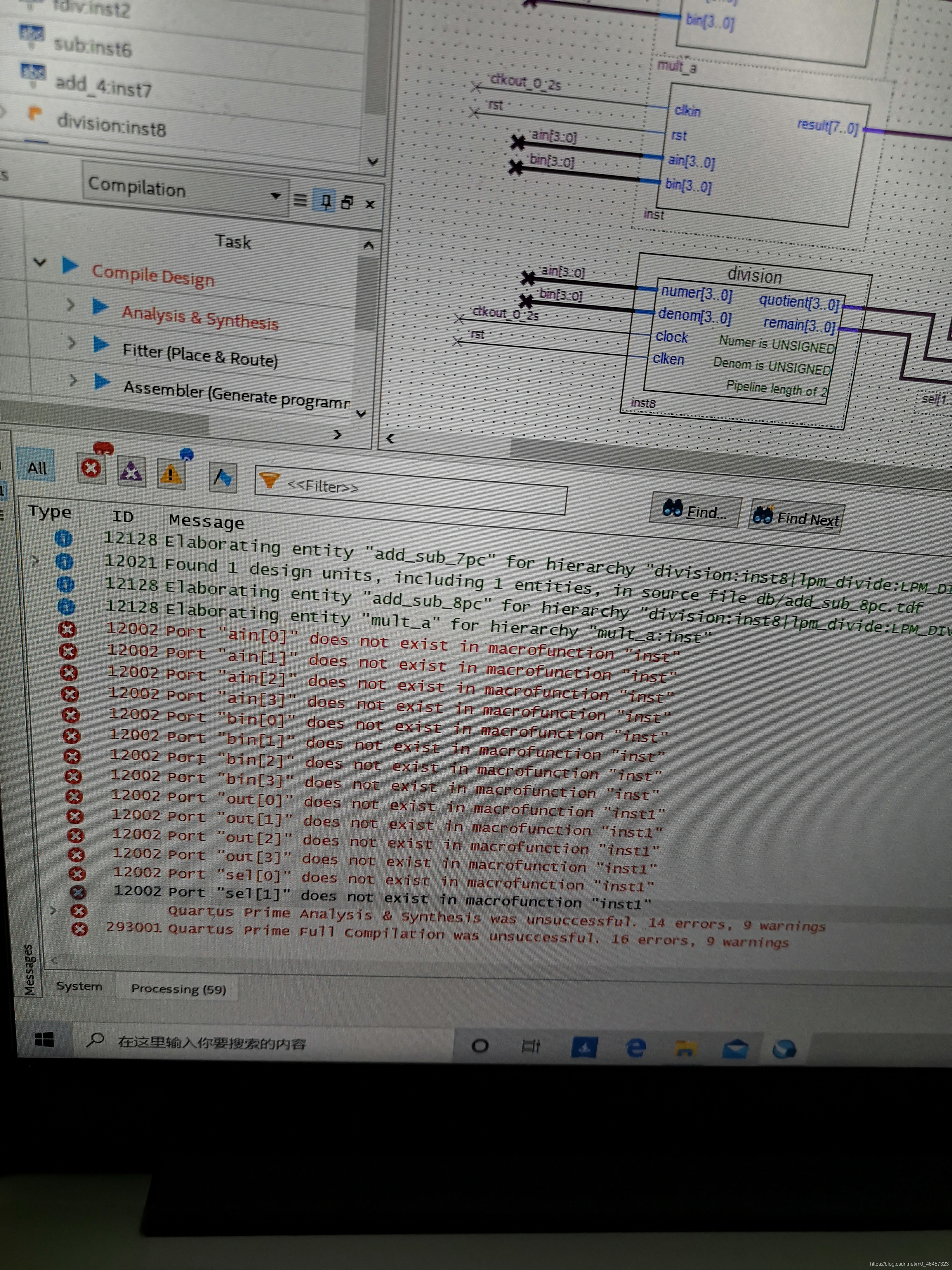Open Microsoft Edge from taskbar
Viewport: 952px width, 1270px height.
635,1048
